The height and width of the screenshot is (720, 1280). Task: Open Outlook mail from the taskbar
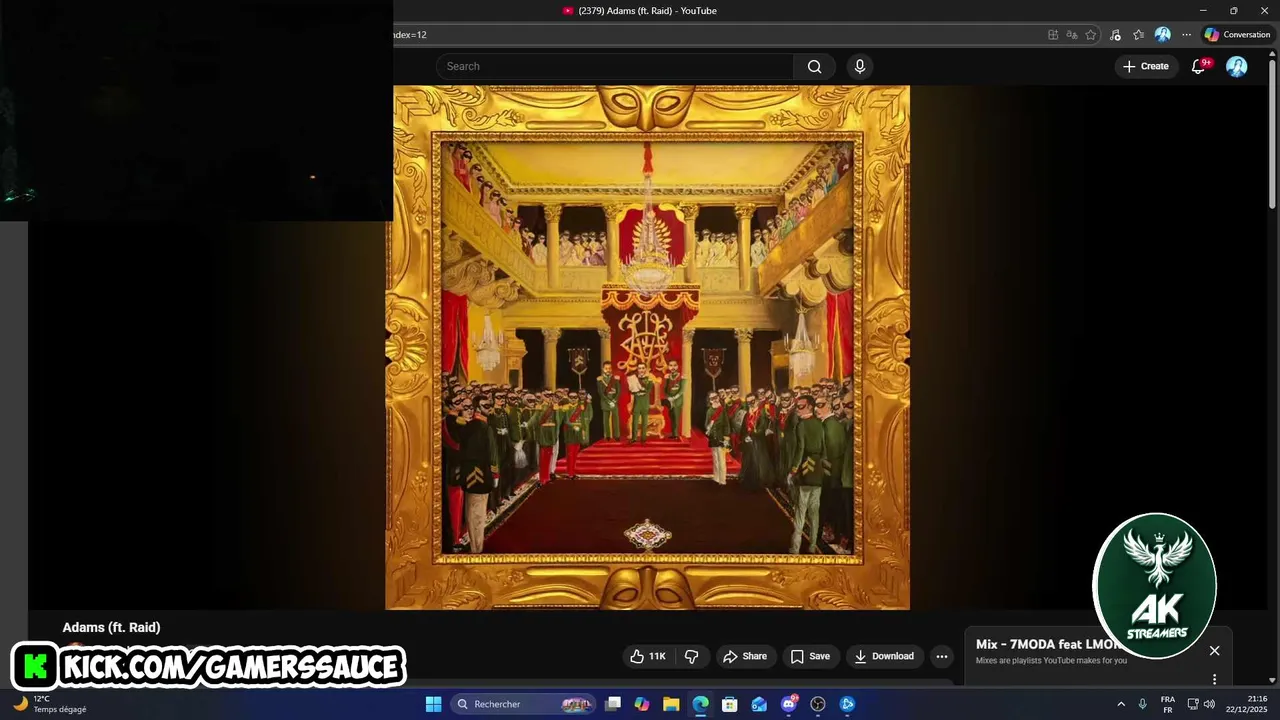(759, 704)
